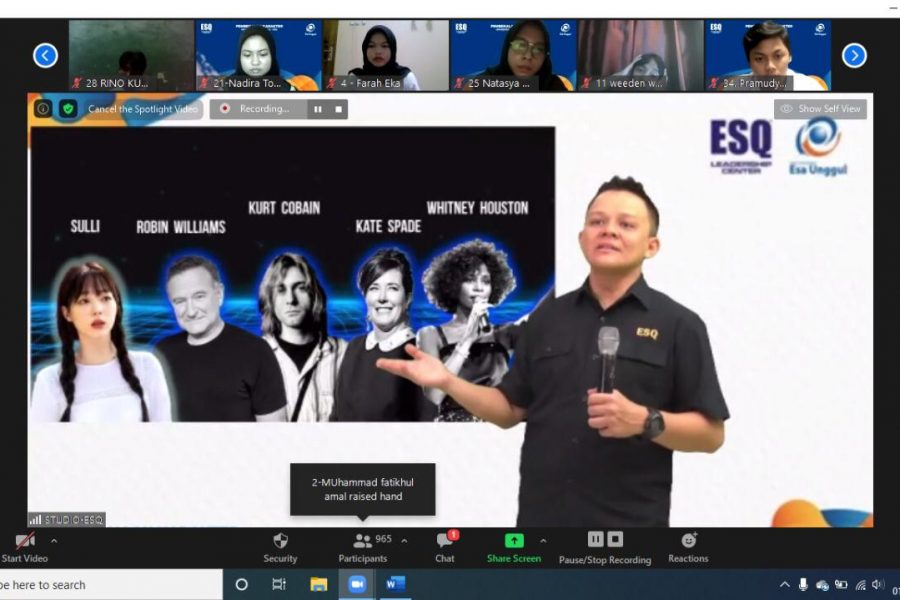
Task: Expand the Share Screen options arrow
Action: (x=543, y=541)
